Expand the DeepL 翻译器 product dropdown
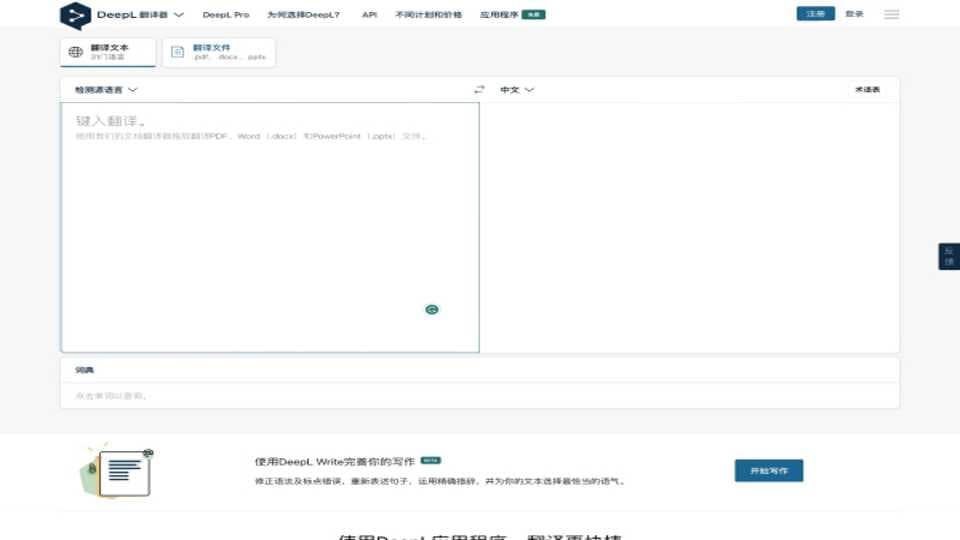This screenshot has width=960, height=540. [x=140, y=15]
